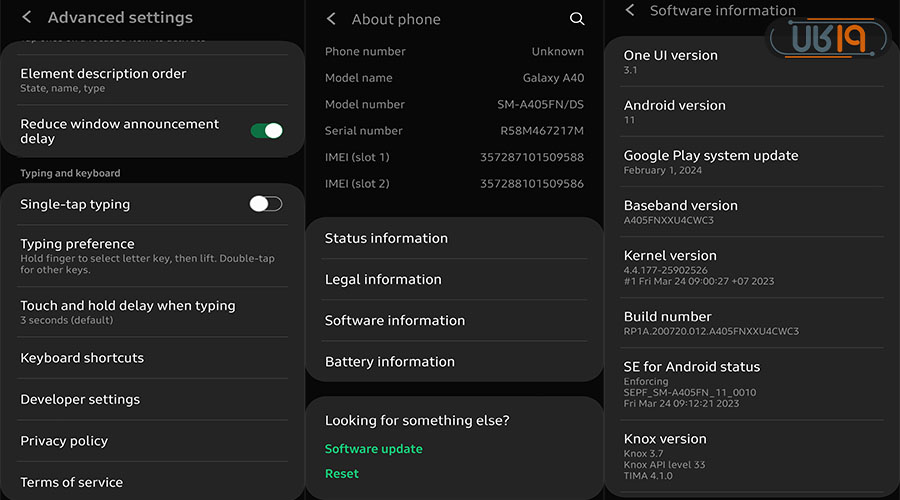Tap back arrow in Advanced settings header
900x500 pixels.
pyautogui.click(x=27, y=17)
